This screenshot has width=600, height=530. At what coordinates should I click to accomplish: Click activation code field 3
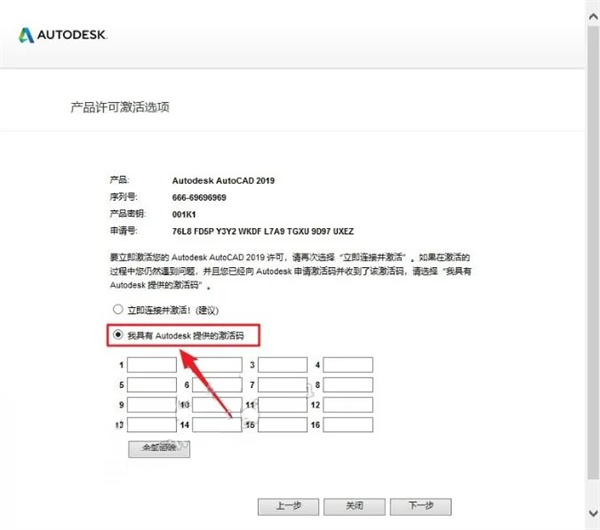tap(282, 365)
